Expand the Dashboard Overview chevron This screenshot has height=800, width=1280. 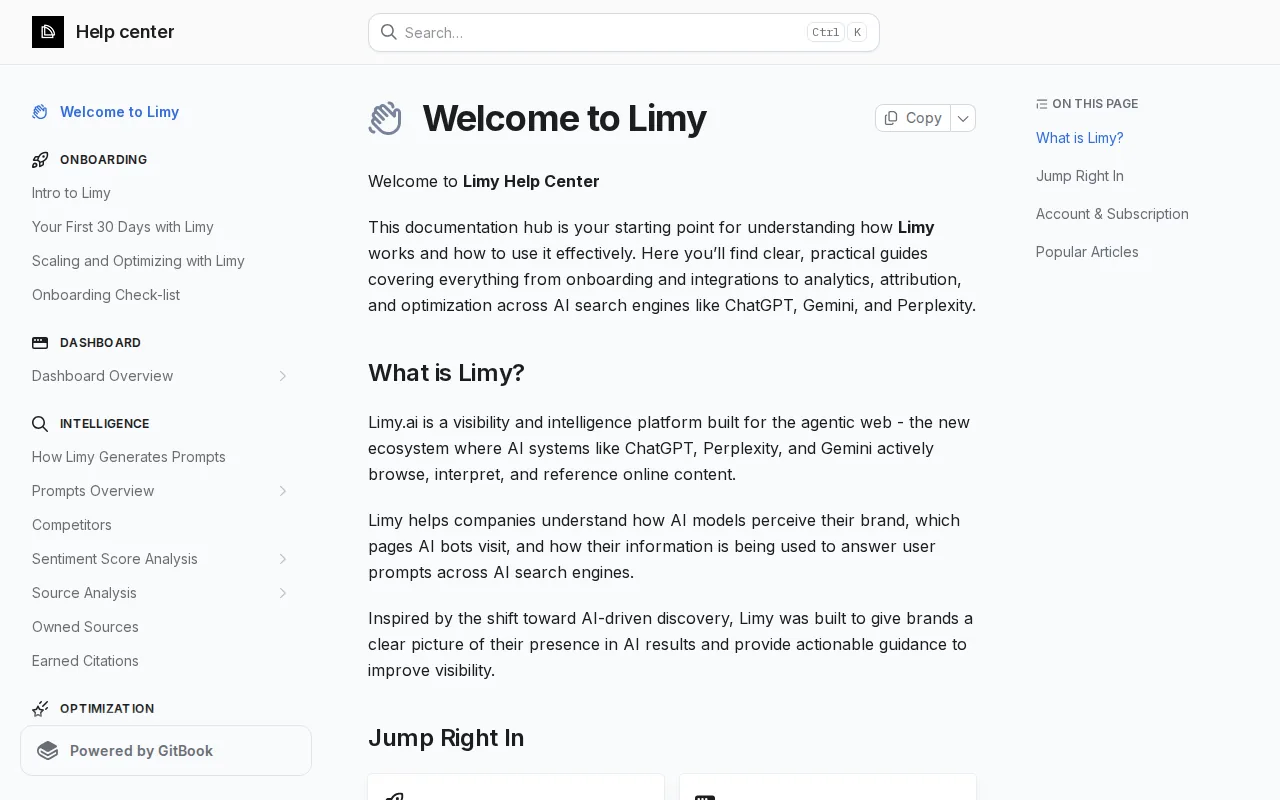click(283, 376)
